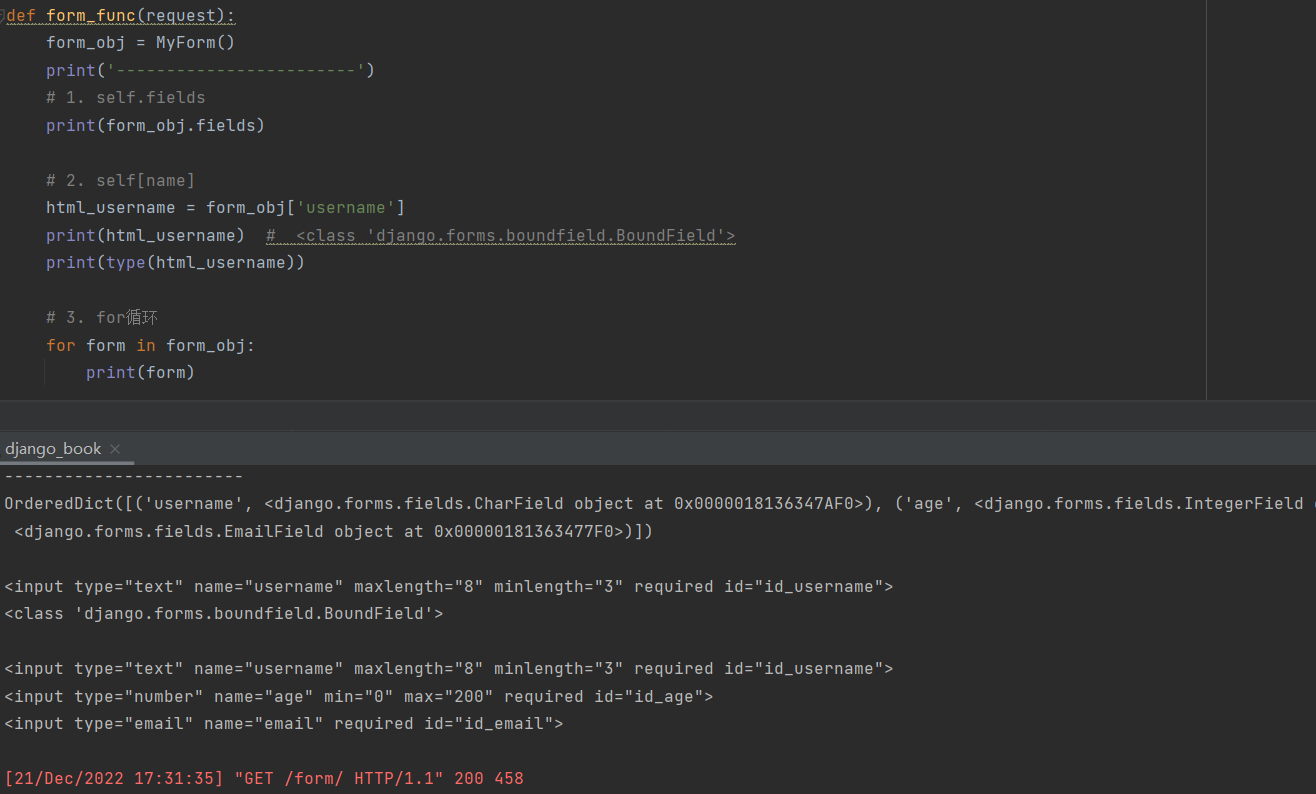The height and width of the screenshot is (794, 1316).
Task: Click the dashed-string print line in the editor
Action: (210, 70)
